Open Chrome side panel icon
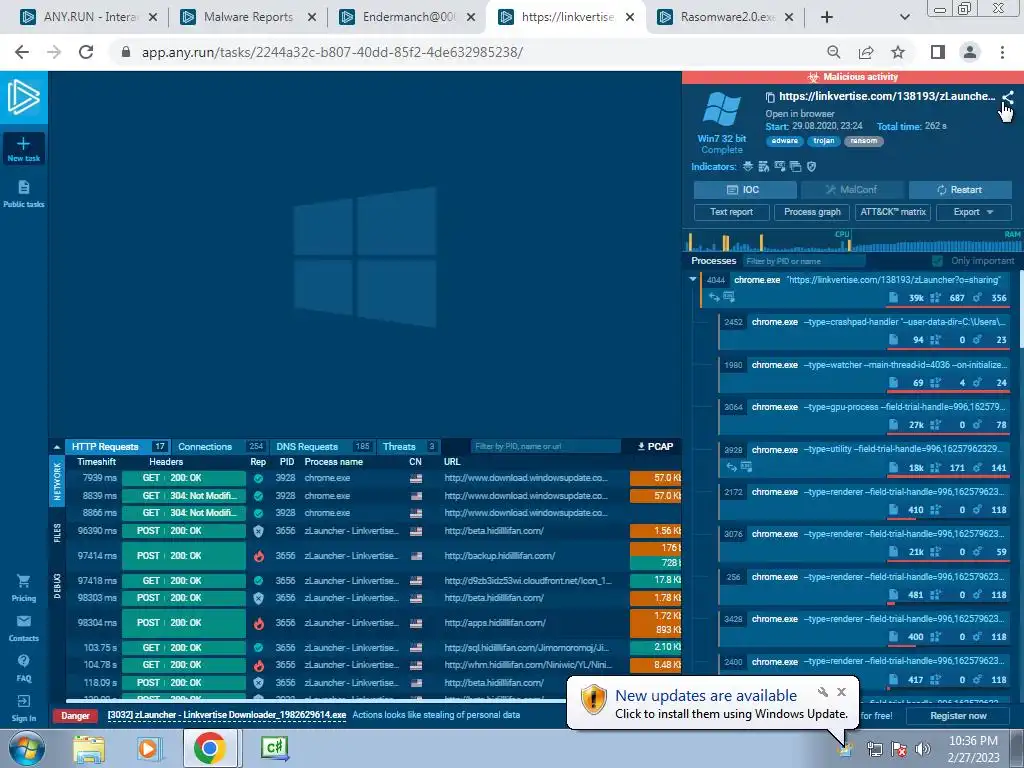Viewport: 1024px width, 768px height. [x=938, y=52]
